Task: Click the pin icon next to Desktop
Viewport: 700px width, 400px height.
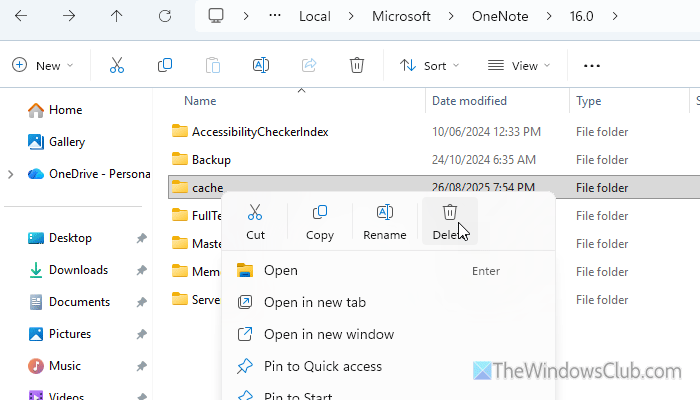Action: tap(142, 238)
